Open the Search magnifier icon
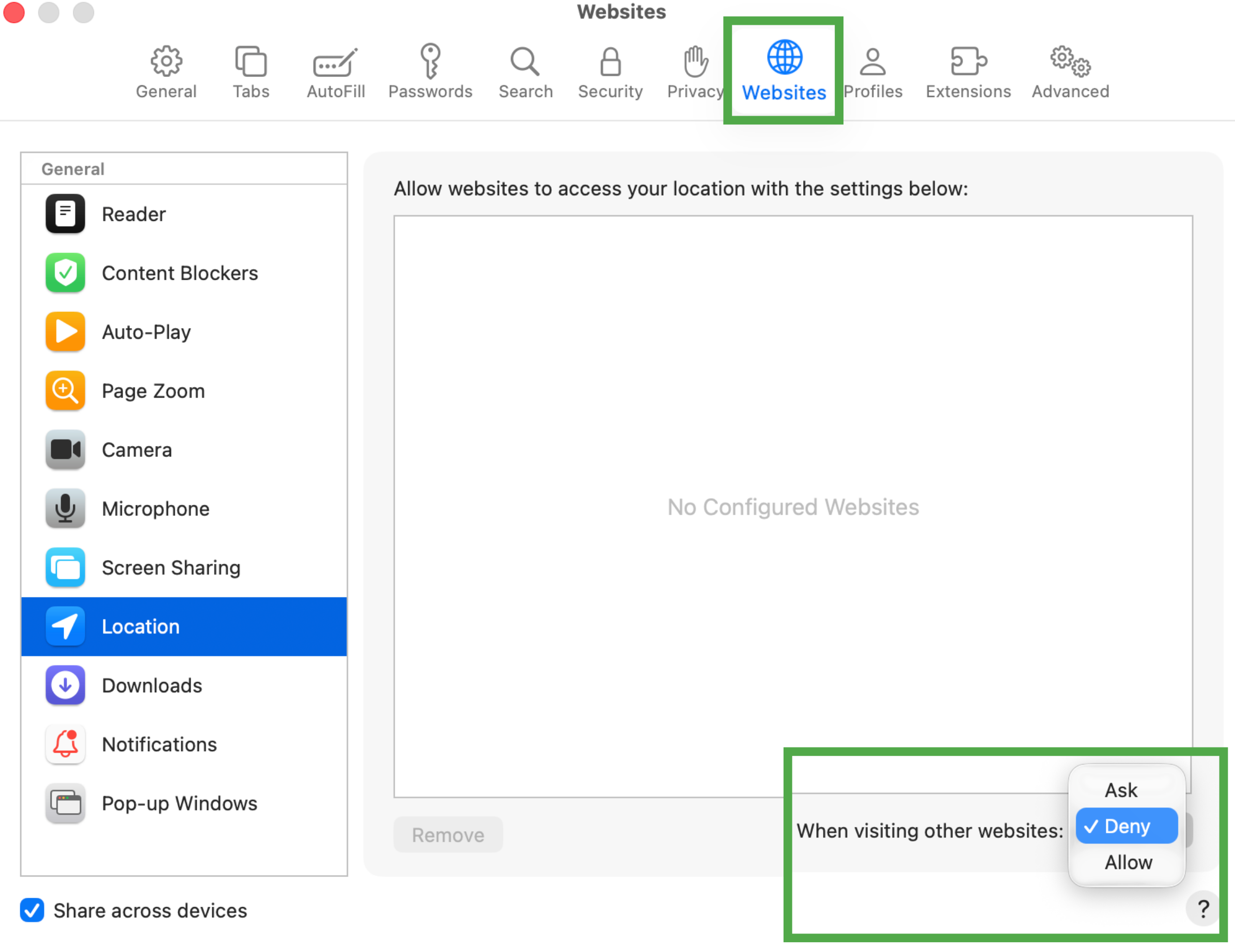The height and width of the screenshot is (952, 1235). [525, 61]
